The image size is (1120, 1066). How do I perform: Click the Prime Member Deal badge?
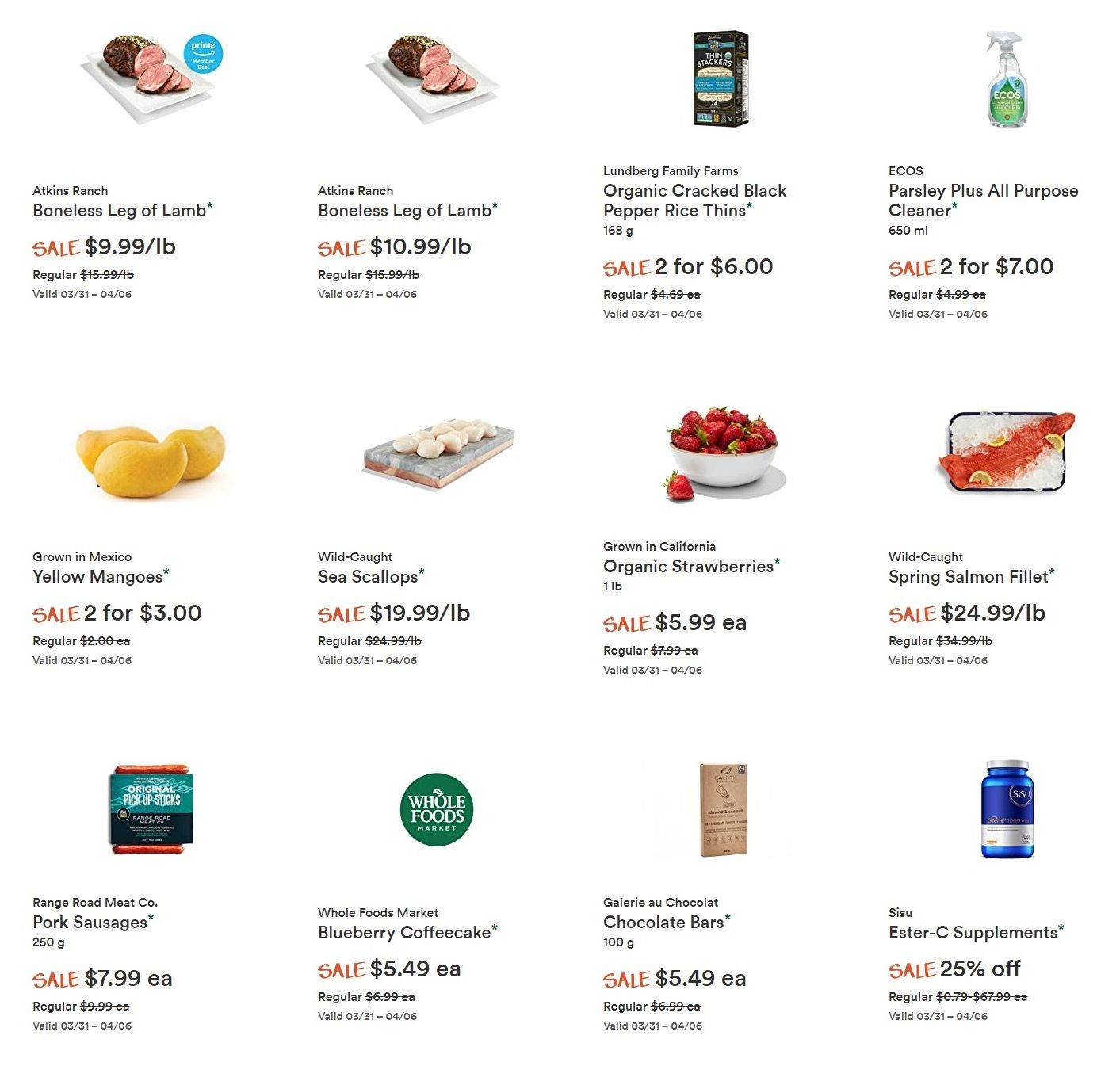203,55
